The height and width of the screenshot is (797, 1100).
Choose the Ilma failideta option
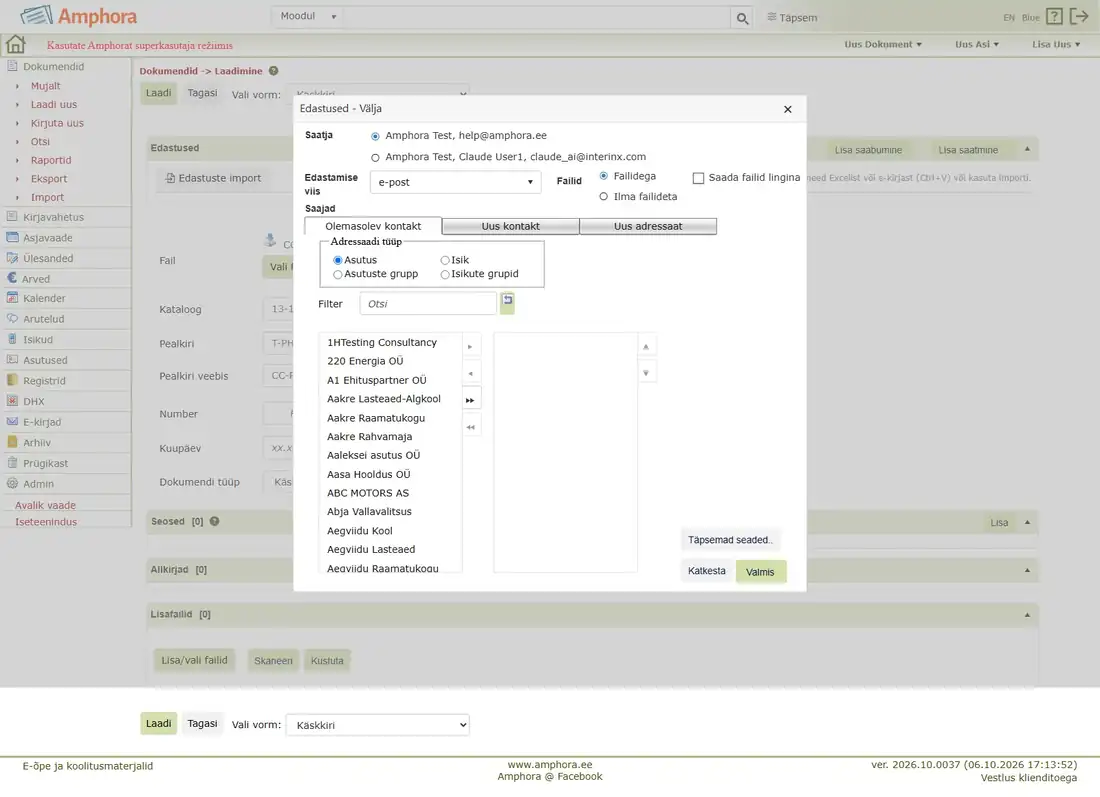(x=603, y=196)
